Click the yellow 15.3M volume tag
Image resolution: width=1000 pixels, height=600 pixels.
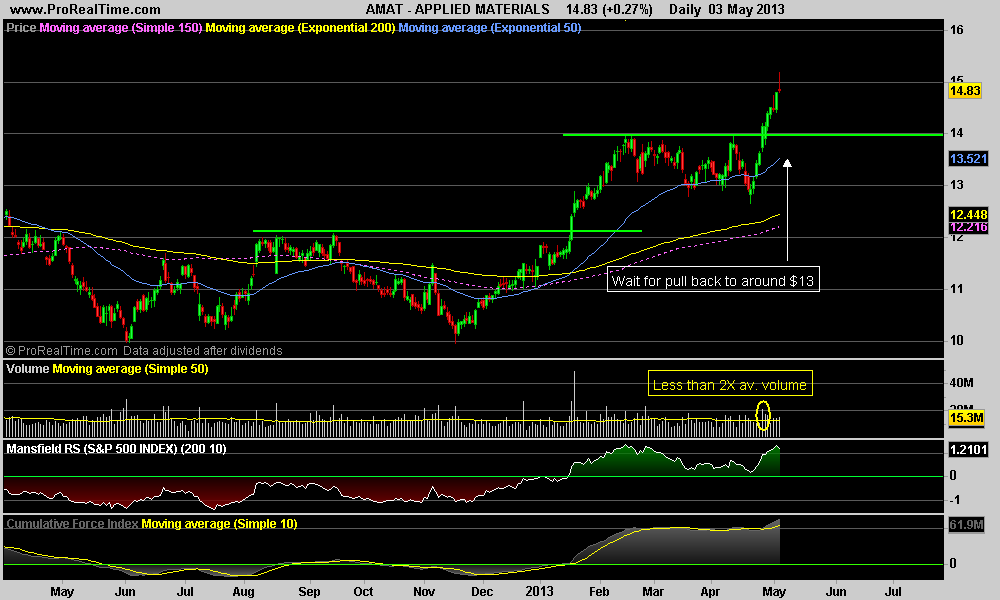pyautogui.click(x=966, y=418)
